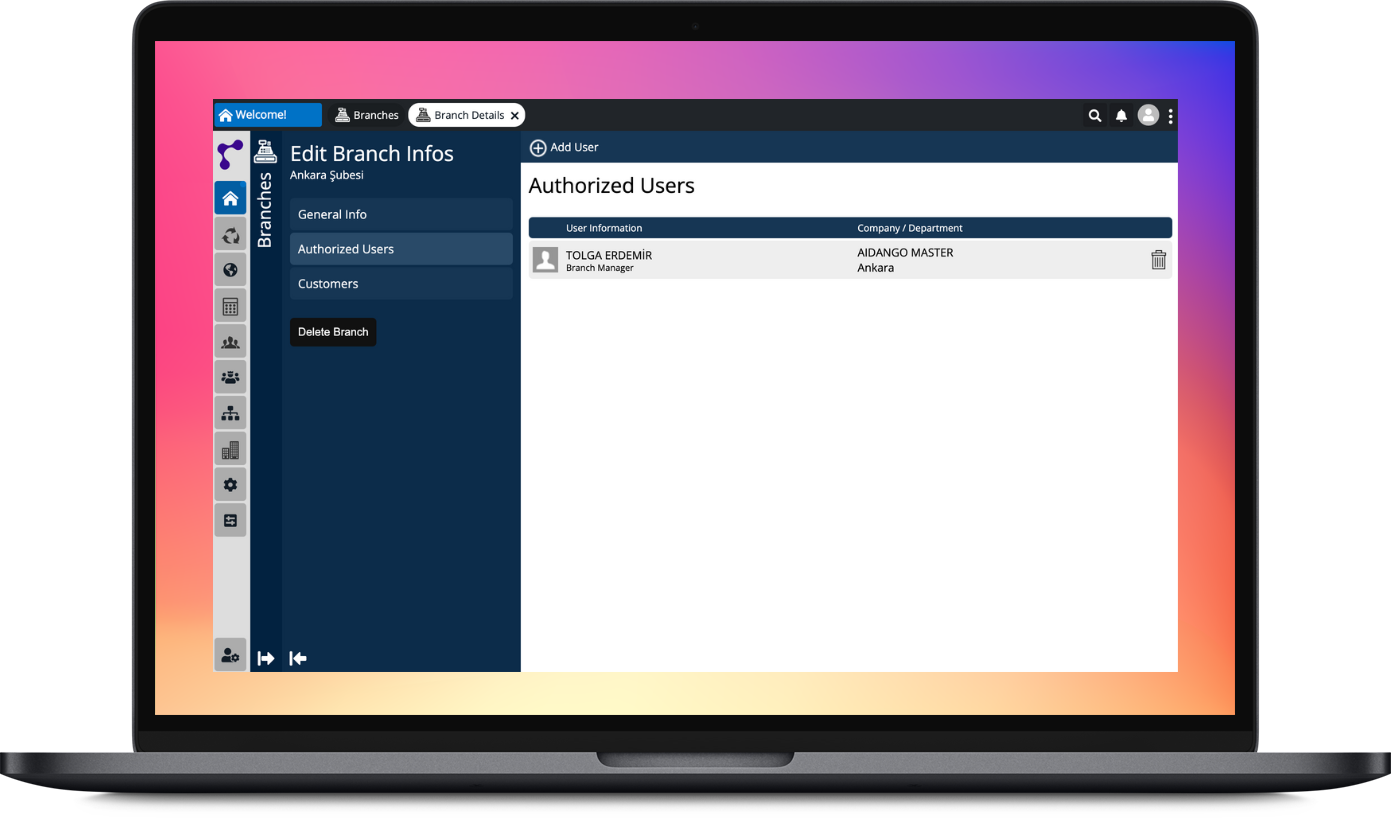
Task: Open the buildings icon in the sidebar
Action: pos(230,450)
